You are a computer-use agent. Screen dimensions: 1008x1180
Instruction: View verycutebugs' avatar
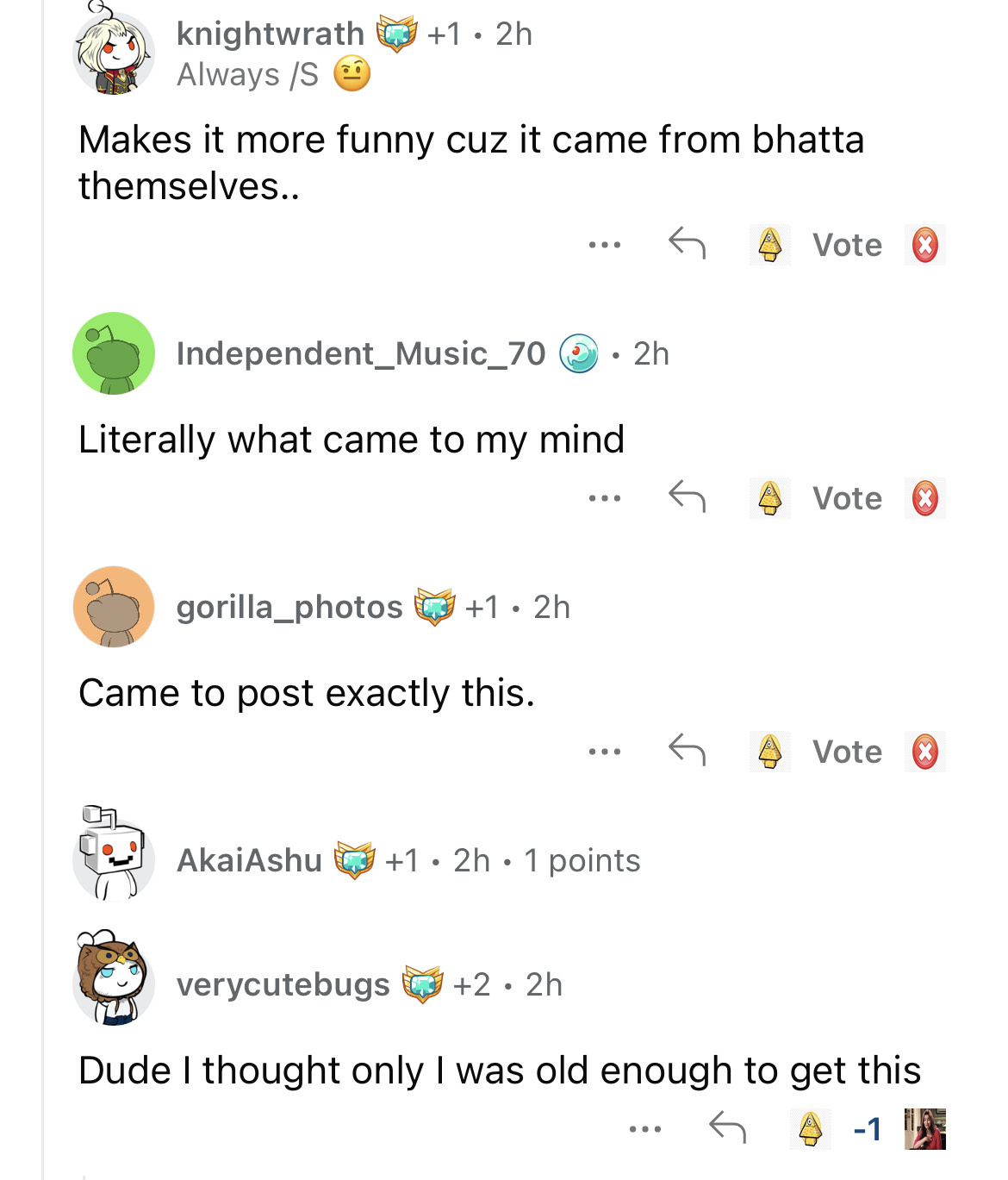pyautogui.click(x=113, y=979)
